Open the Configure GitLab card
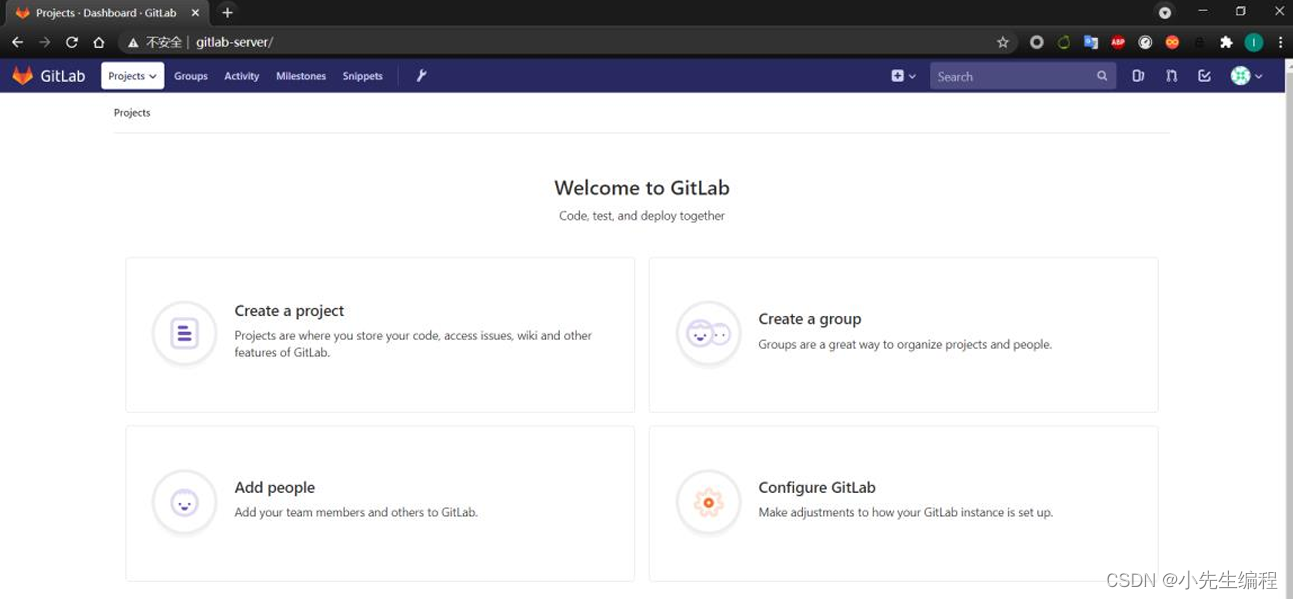 click(903, 503)
